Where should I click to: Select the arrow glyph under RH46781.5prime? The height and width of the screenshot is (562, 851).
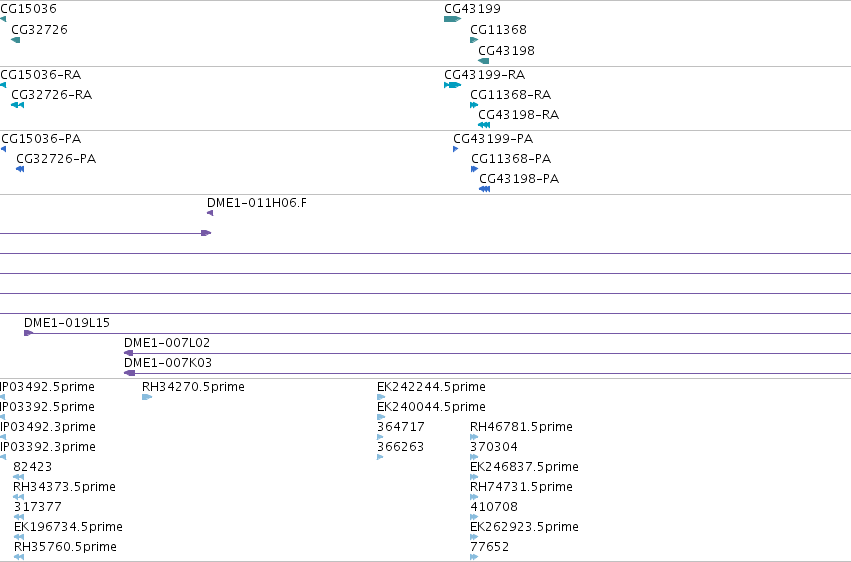(474, 437)
